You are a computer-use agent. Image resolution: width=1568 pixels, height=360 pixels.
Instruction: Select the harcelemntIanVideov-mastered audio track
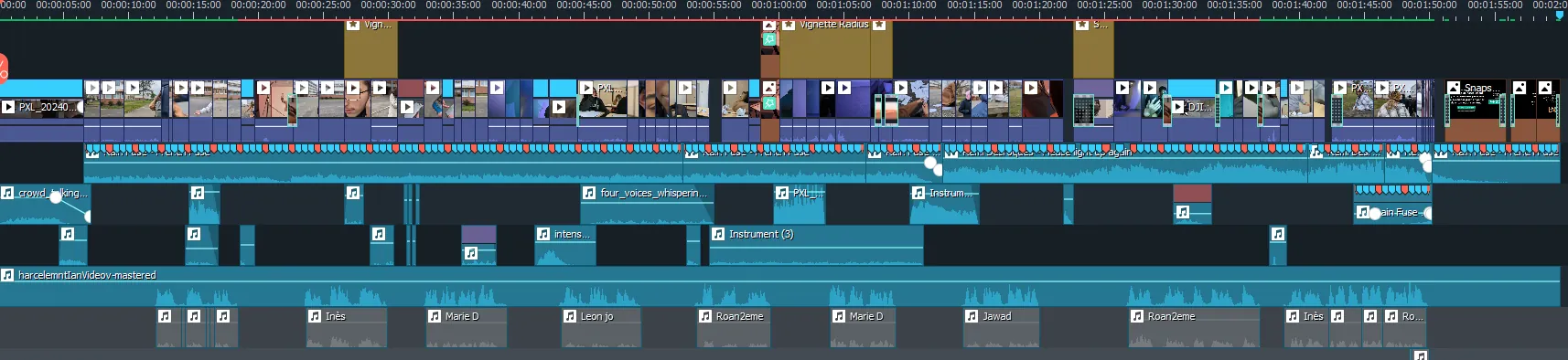[x=779, y=286]
